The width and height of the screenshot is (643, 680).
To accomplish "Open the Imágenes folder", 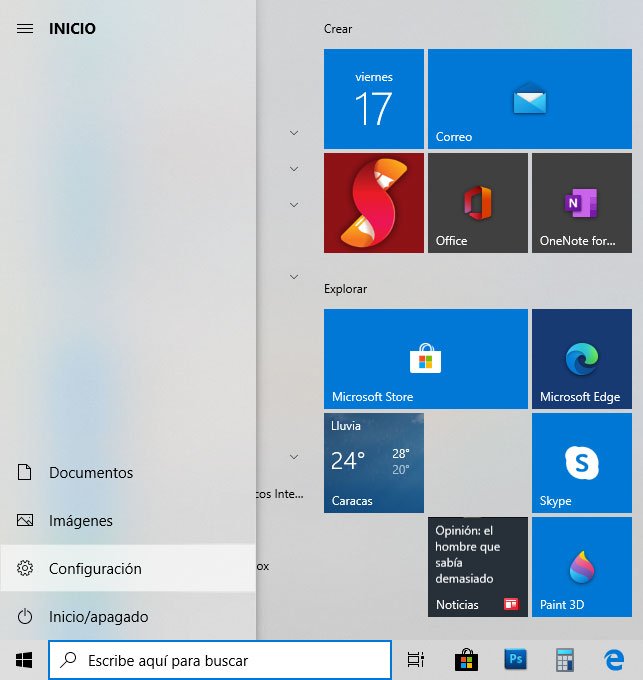I will pos(128,520).
